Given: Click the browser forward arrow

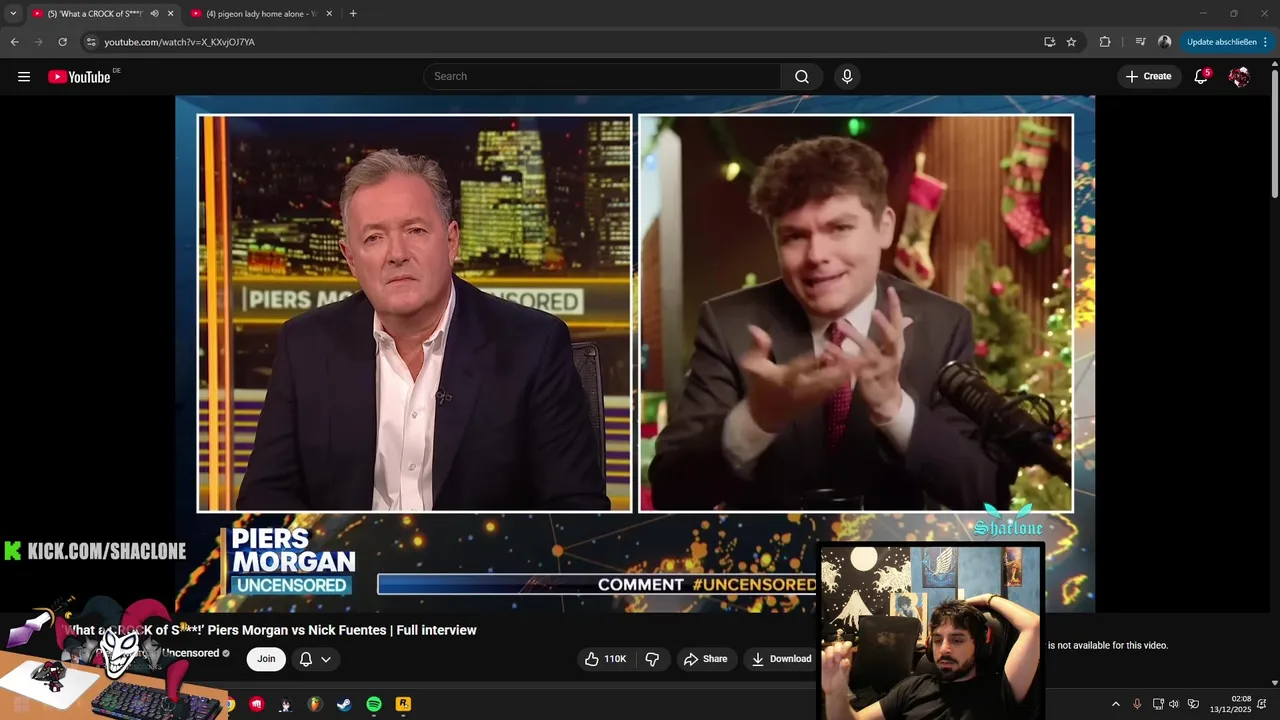Looking at the screenshot, I should pos(38,42).
